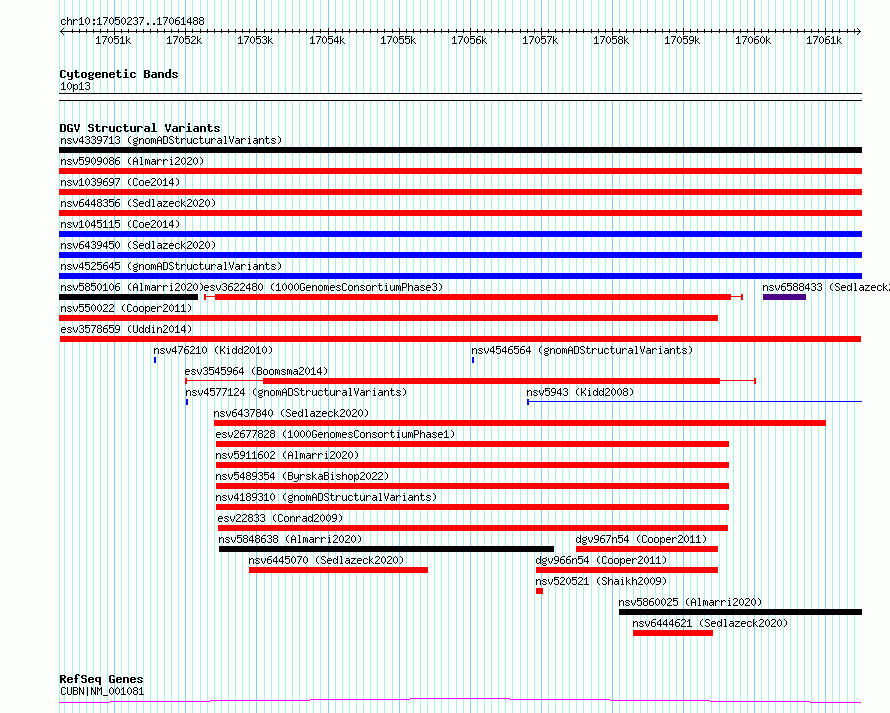The height and width of the screenshot is (713, 890).
Task: Click the thin blue nsv5943 line
Action: (695, 402)
